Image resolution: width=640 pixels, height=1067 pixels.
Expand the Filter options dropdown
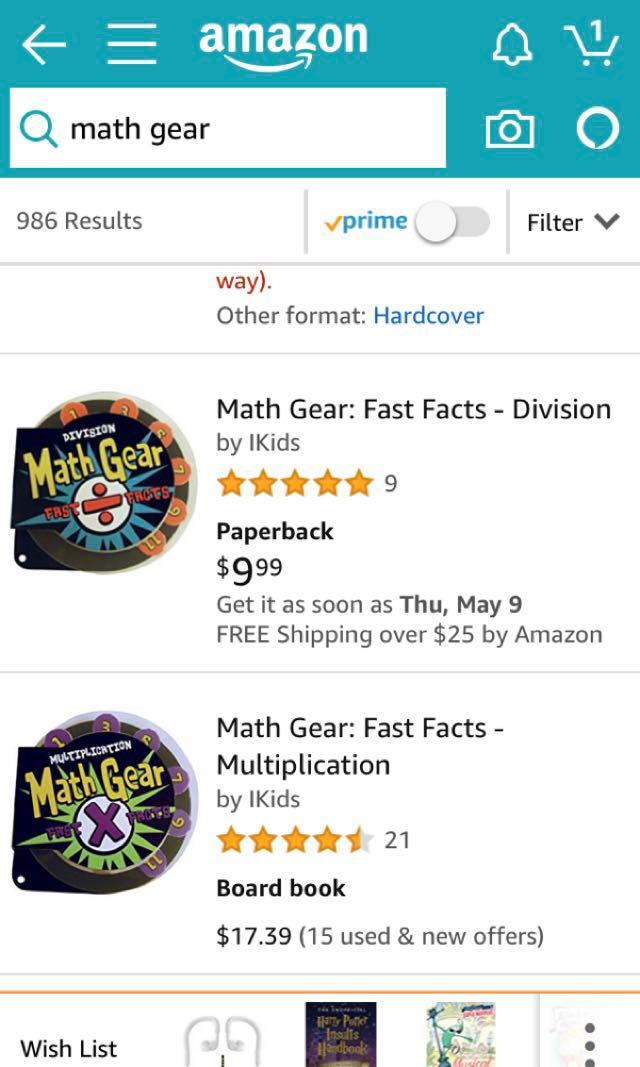click(x=575, y=222)
